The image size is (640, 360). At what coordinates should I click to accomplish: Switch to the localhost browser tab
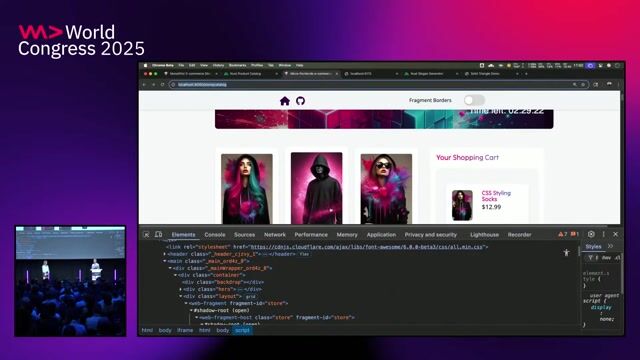[x=369, y=74]
